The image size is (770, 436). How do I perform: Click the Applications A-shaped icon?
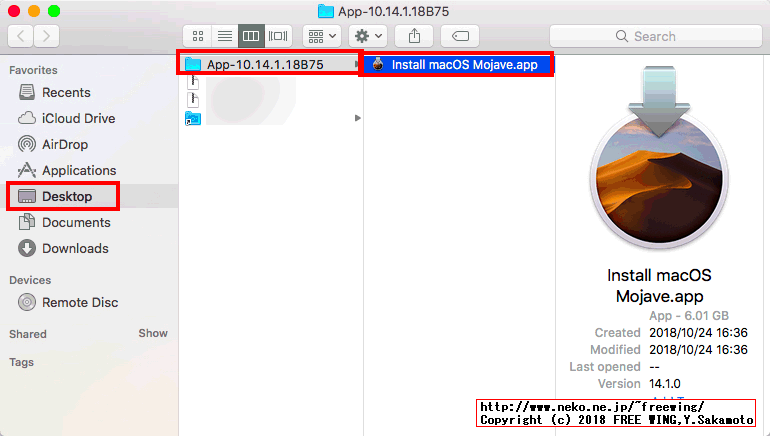27,170
